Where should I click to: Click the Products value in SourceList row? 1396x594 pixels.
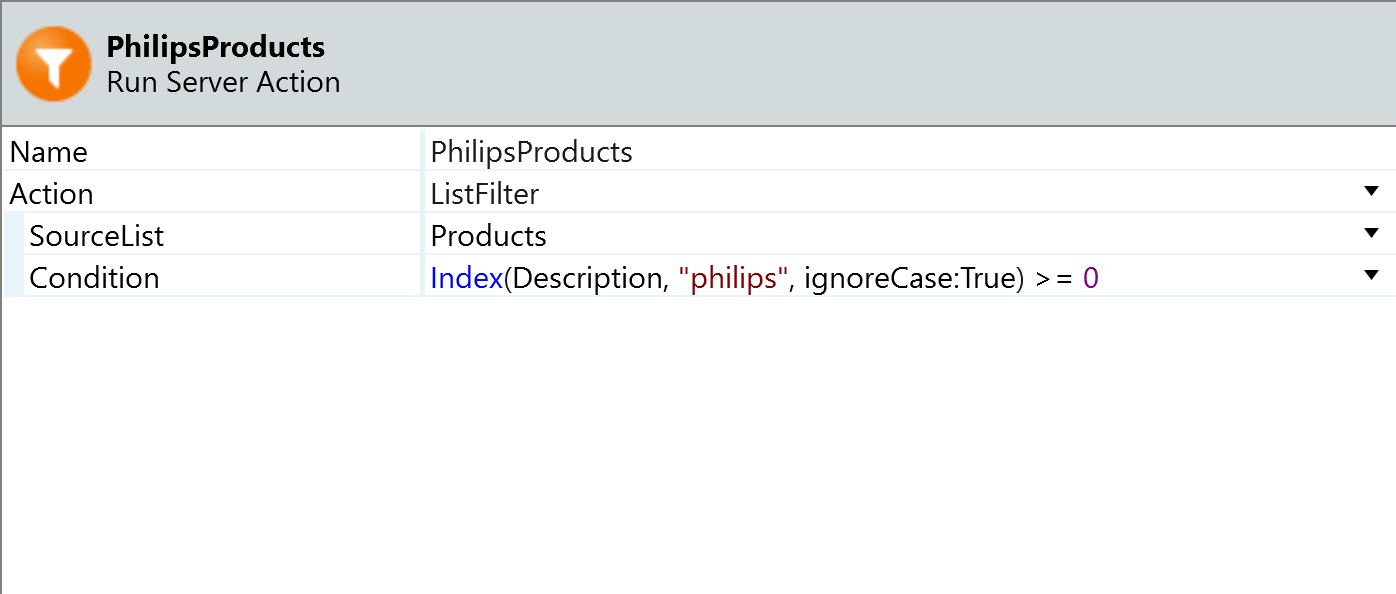coord(488,236)
